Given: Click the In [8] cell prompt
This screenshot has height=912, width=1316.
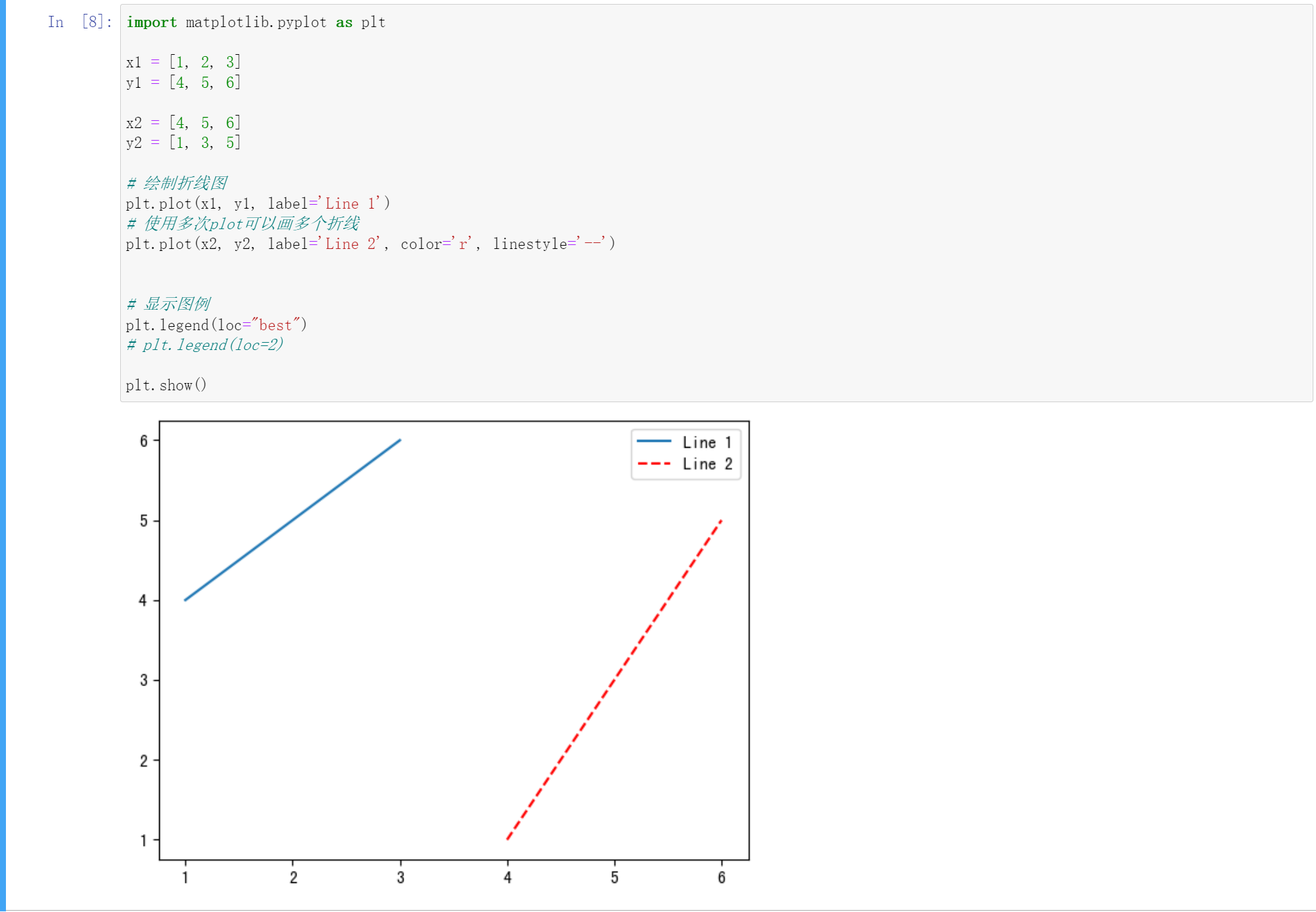Looking at the screenshot, I should [x=80, y=22].
